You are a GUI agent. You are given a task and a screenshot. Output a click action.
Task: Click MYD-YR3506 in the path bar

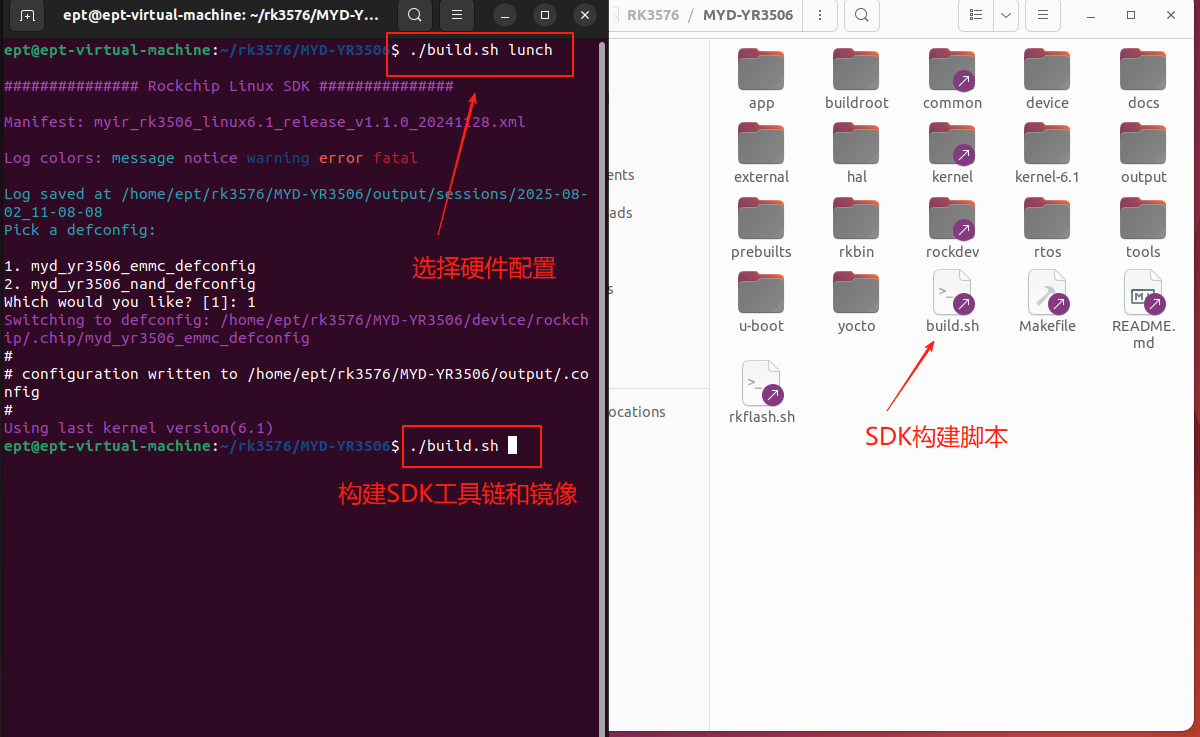click(x=748, y=16)
